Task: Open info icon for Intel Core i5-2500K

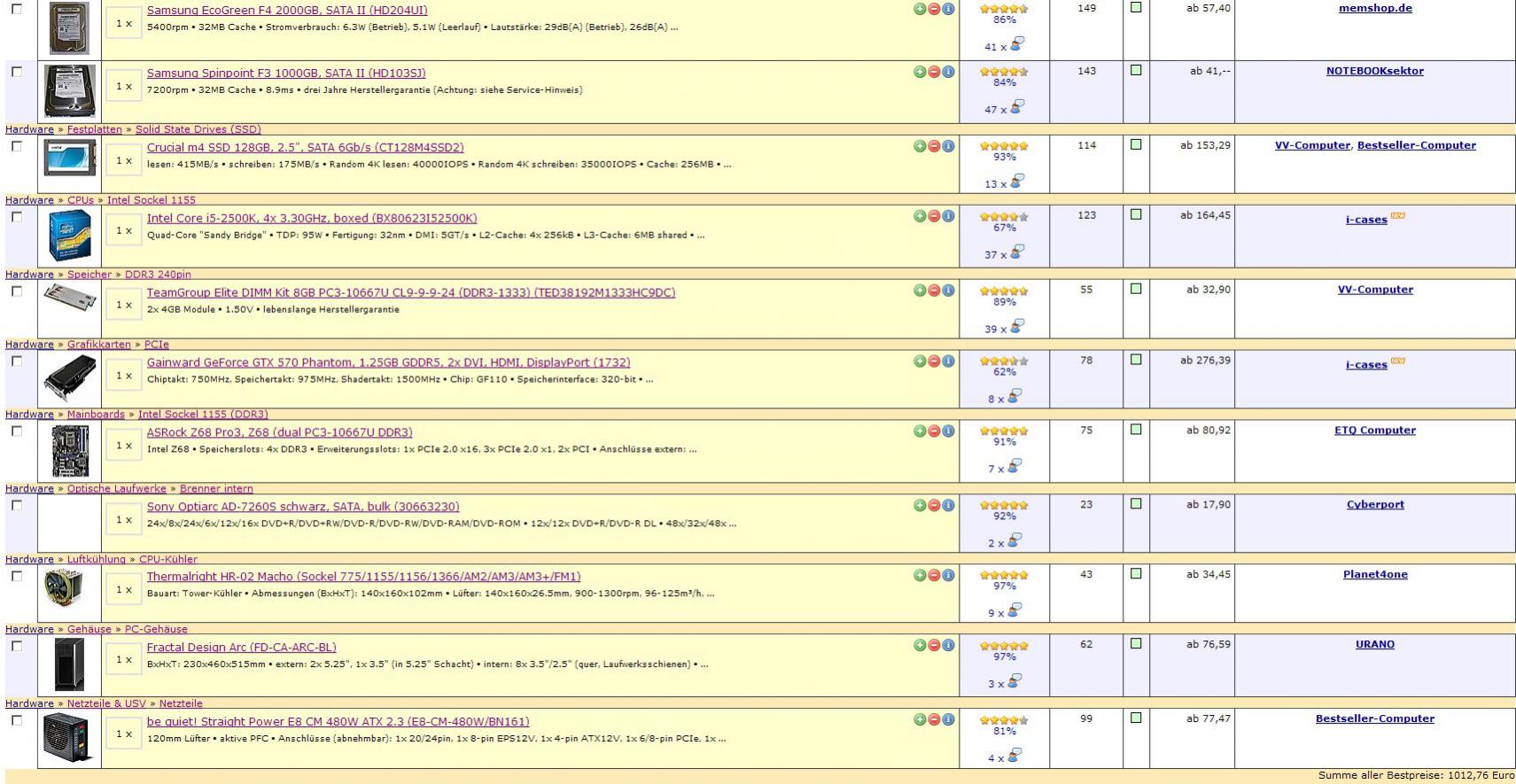Action: coord(948,216)
